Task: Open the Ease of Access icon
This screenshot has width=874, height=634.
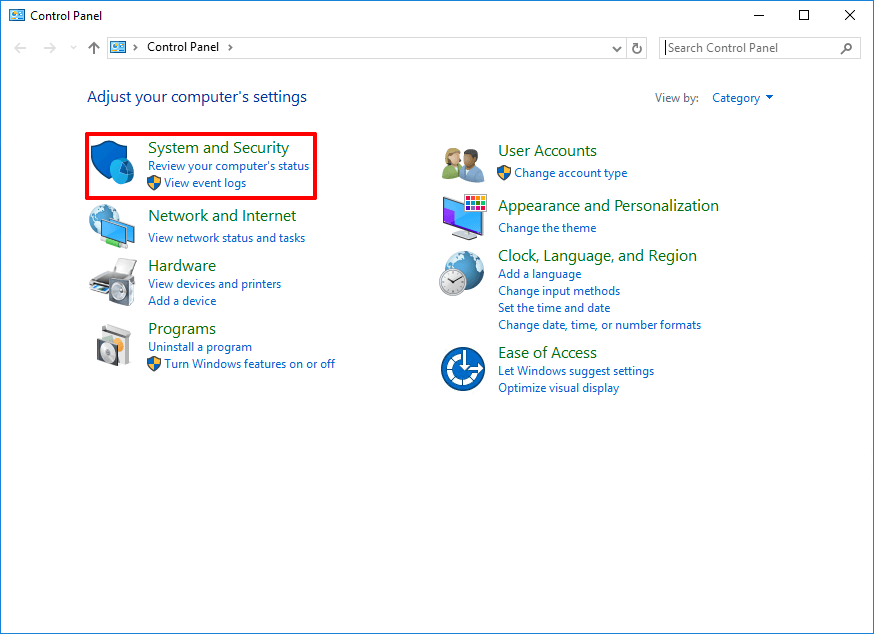Action: pos(463,369)
